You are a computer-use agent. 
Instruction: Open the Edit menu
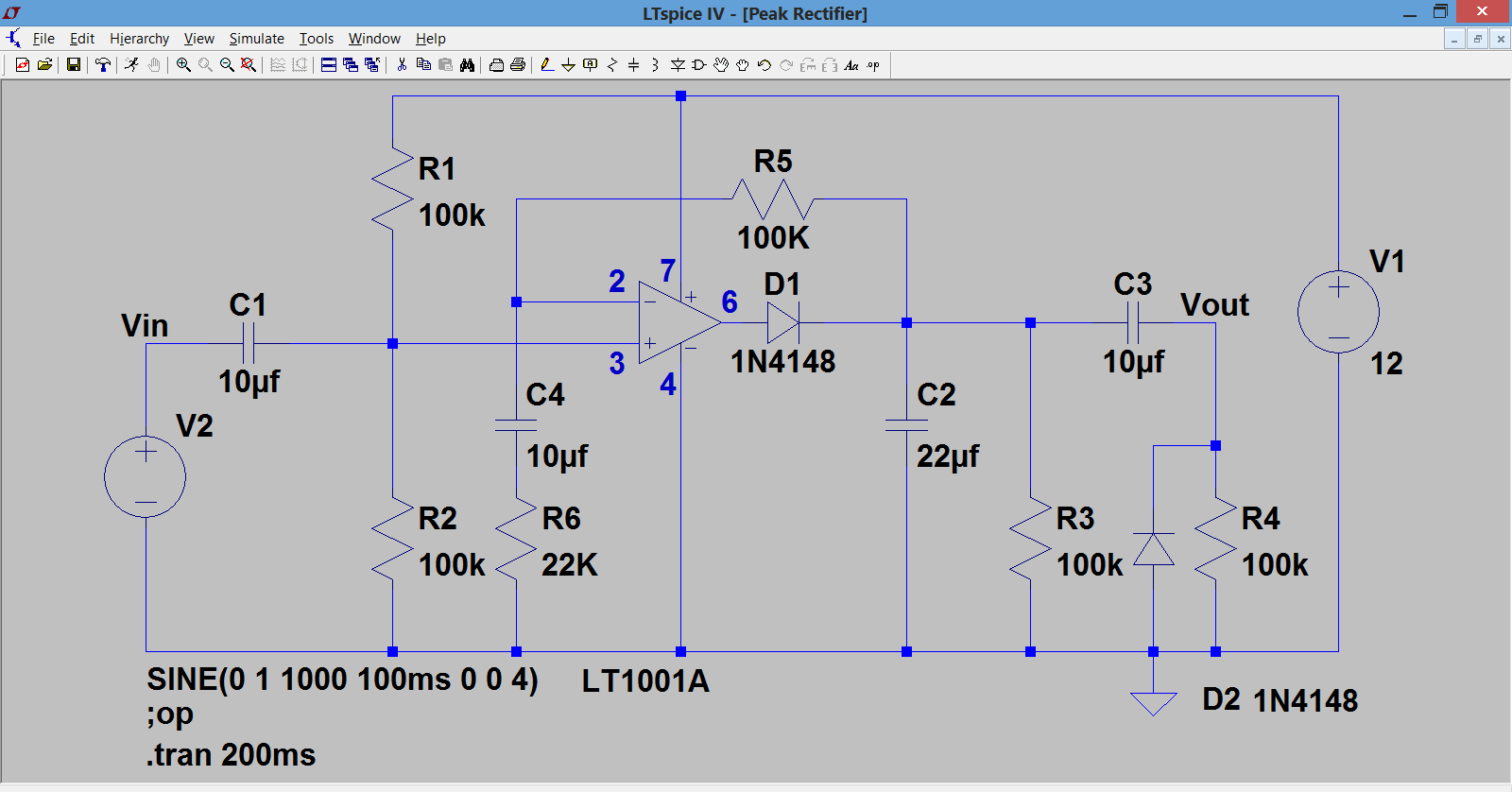[82, 38]
